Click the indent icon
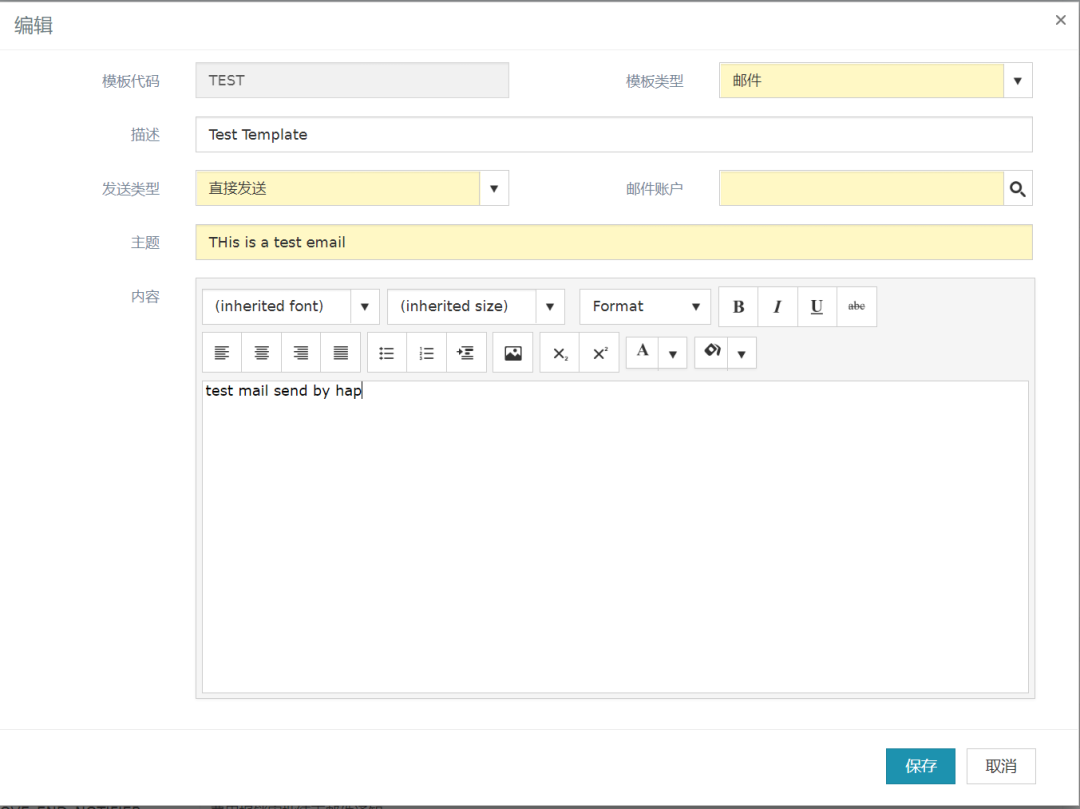The height and width of the screenshot is (809, 1080). [x=466, y=353]
